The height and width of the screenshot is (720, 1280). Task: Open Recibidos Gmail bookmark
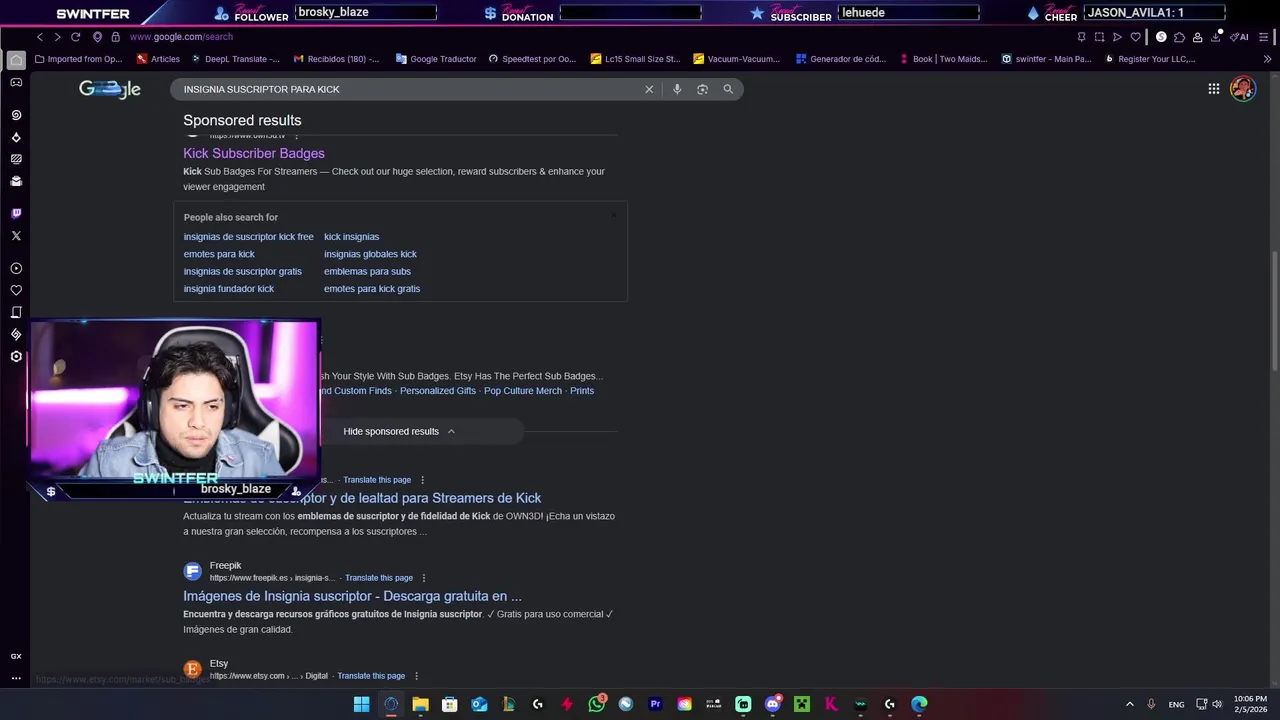tap(336, 59)
